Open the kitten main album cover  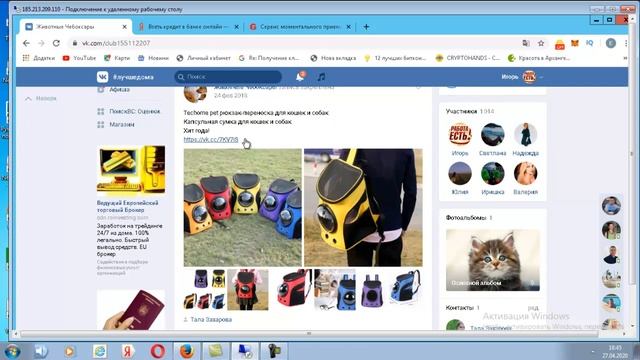pos(493,260)
